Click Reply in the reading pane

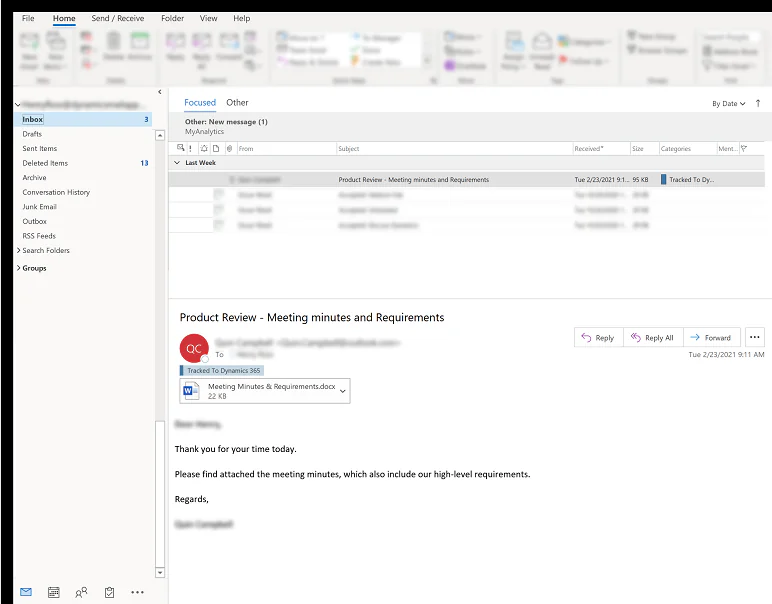tap(599, 338)
